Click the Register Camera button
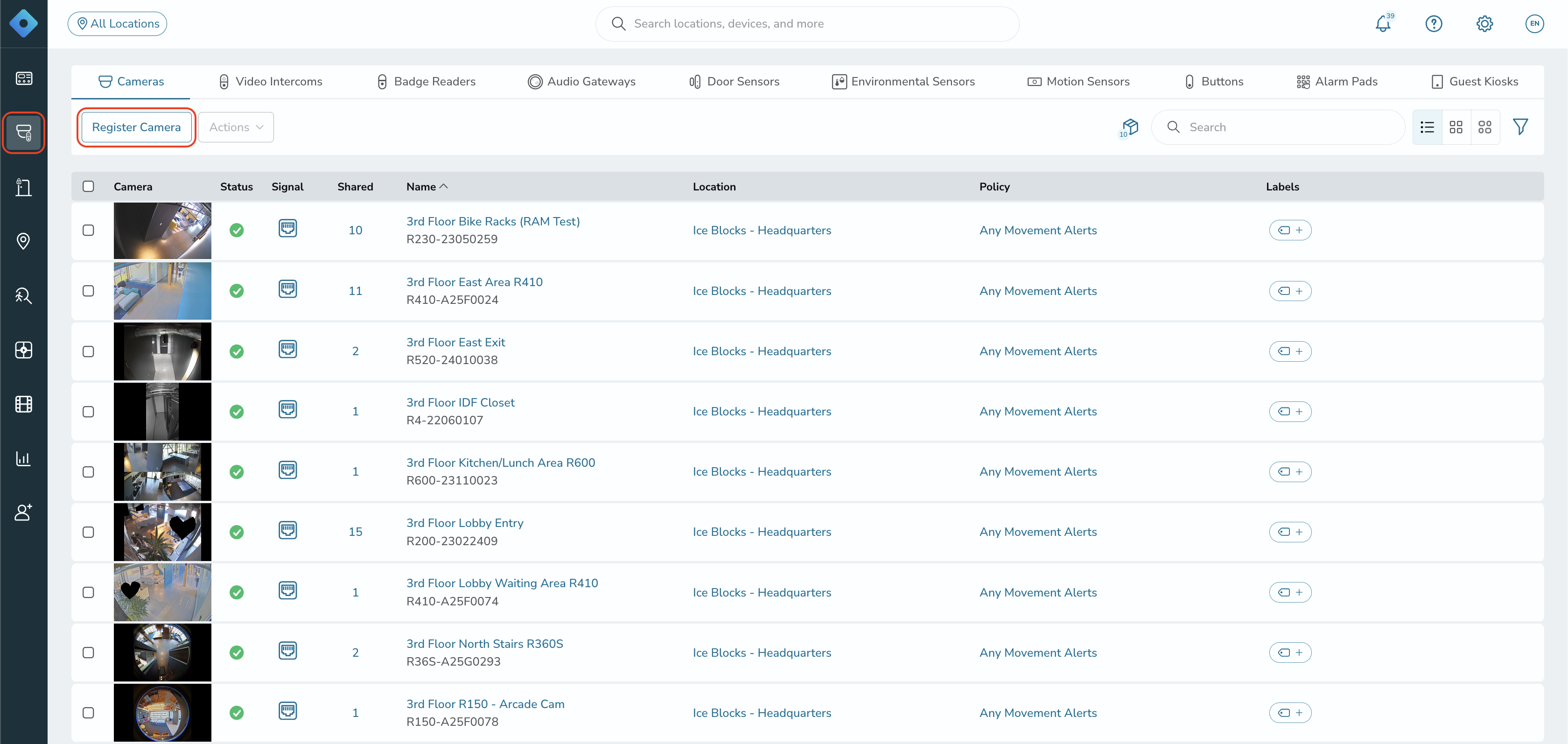 coord(136,127)
